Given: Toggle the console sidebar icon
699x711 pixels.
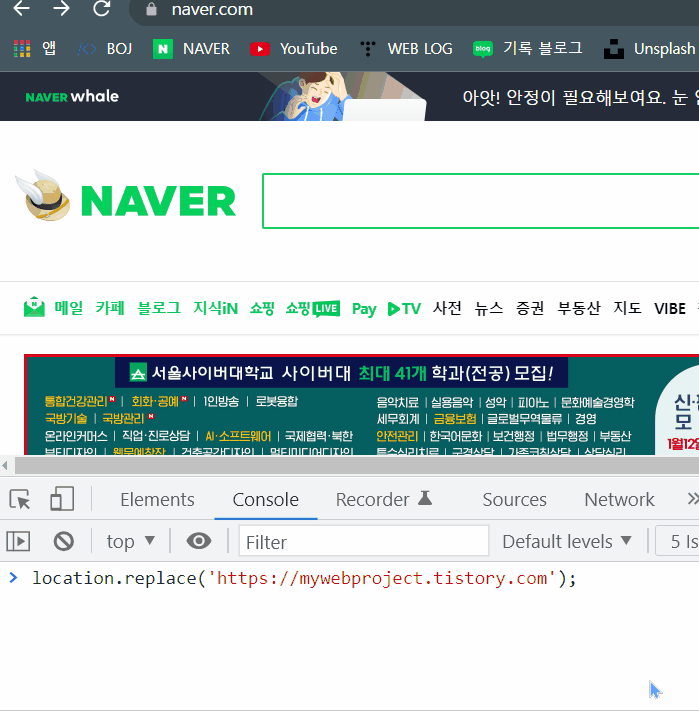Looking at the screenshot, I should 18,541.
